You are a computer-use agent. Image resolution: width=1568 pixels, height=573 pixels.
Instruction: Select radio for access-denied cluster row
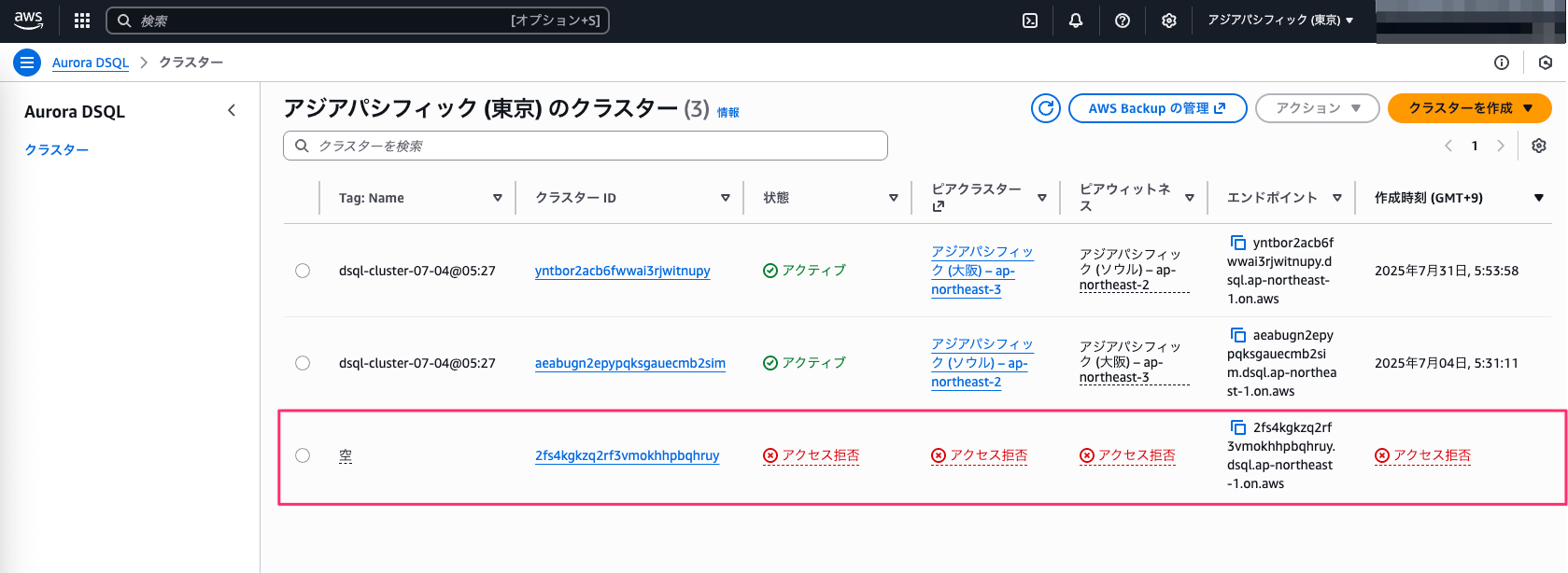[303, 455]
